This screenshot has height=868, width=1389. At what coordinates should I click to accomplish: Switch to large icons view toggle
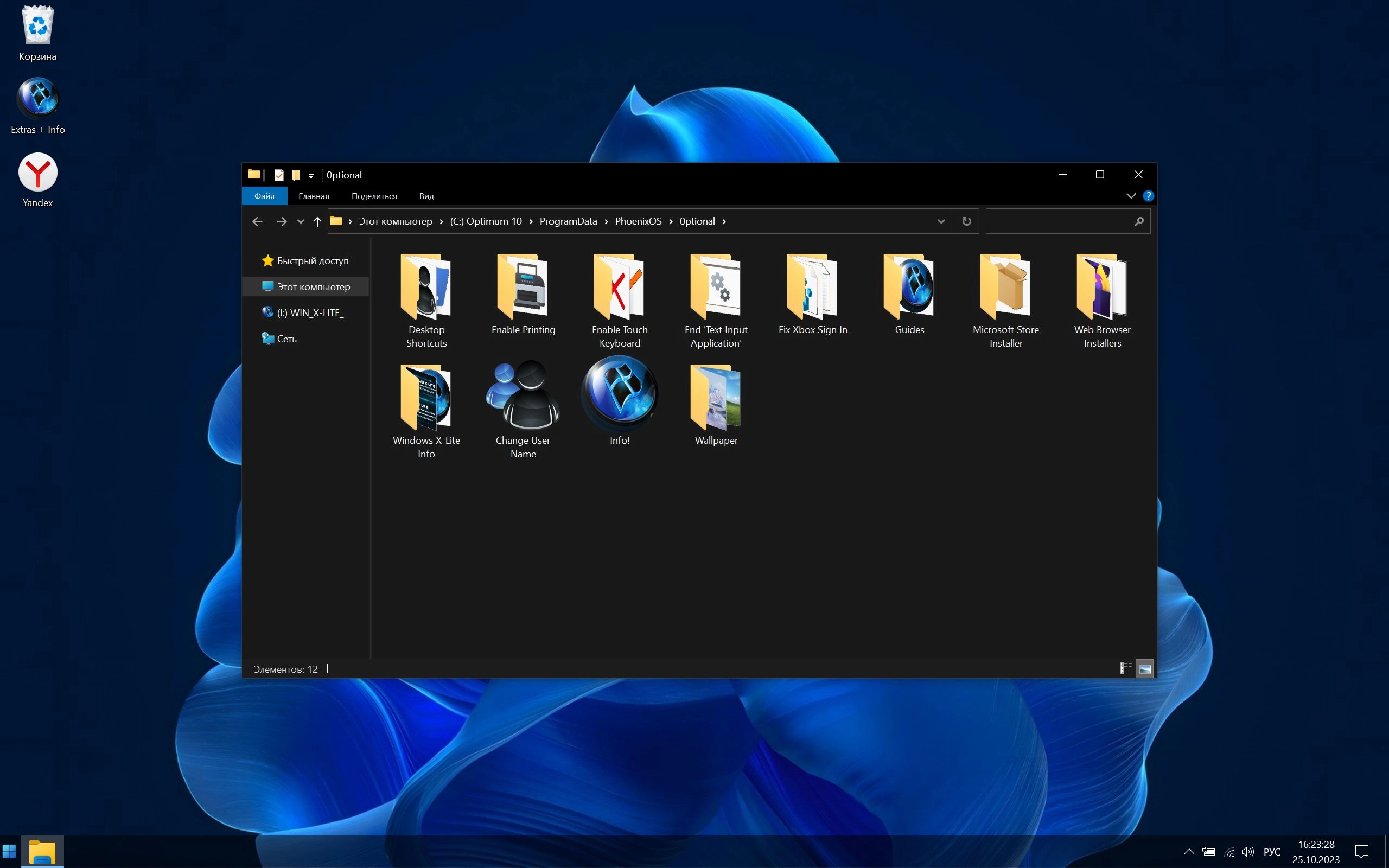pyautogui.click(x=1144, y=668)
